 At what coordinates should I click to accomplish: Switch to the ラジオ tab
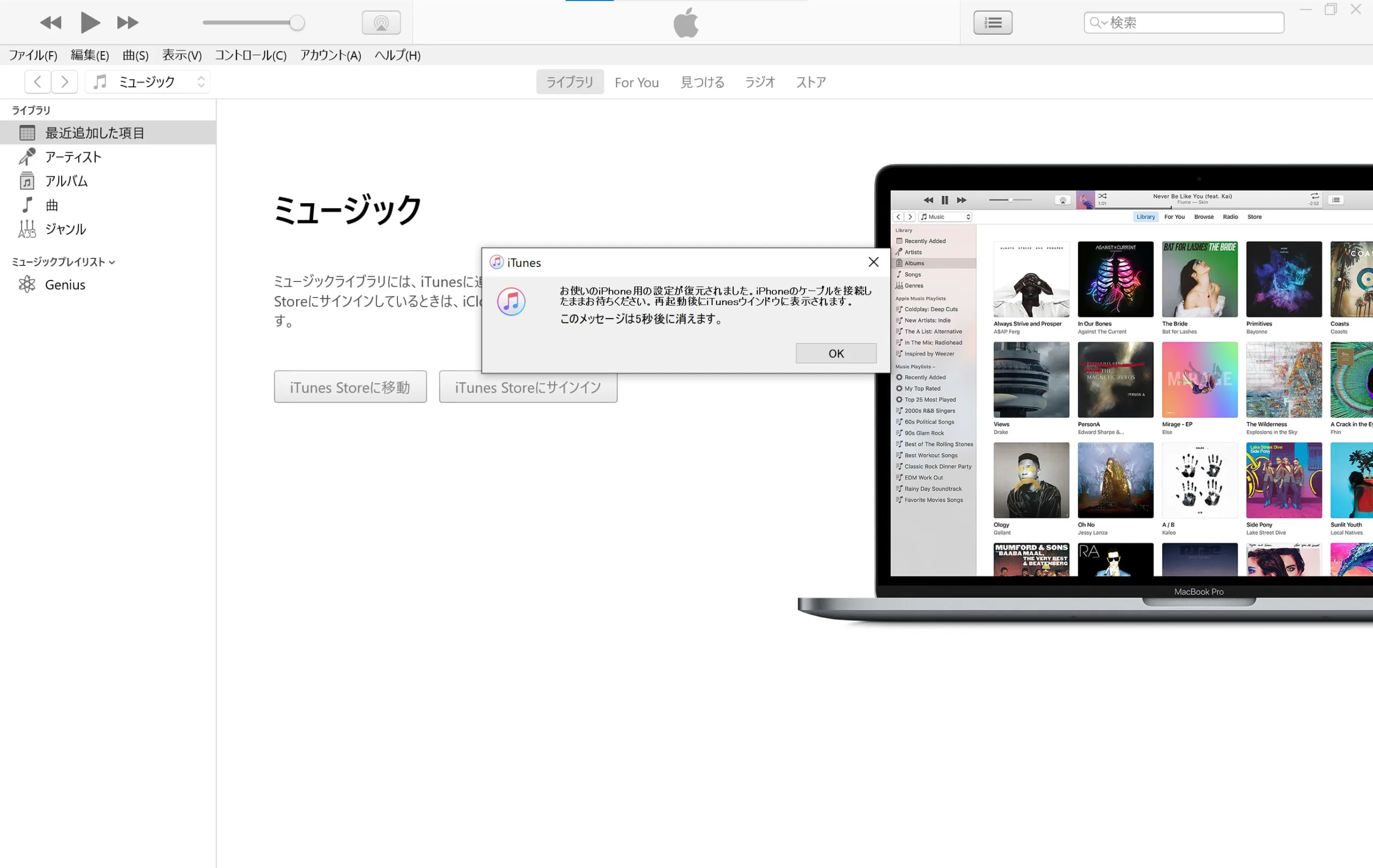760,82
